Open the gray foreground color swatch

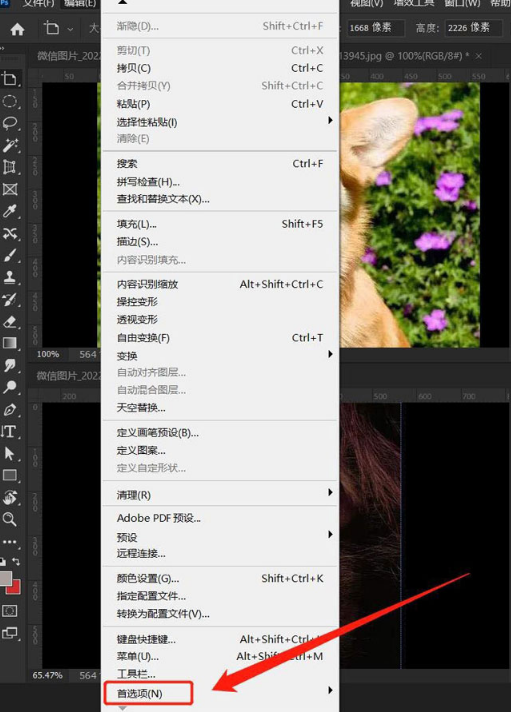pyautogui.click(x=5, y=578)
